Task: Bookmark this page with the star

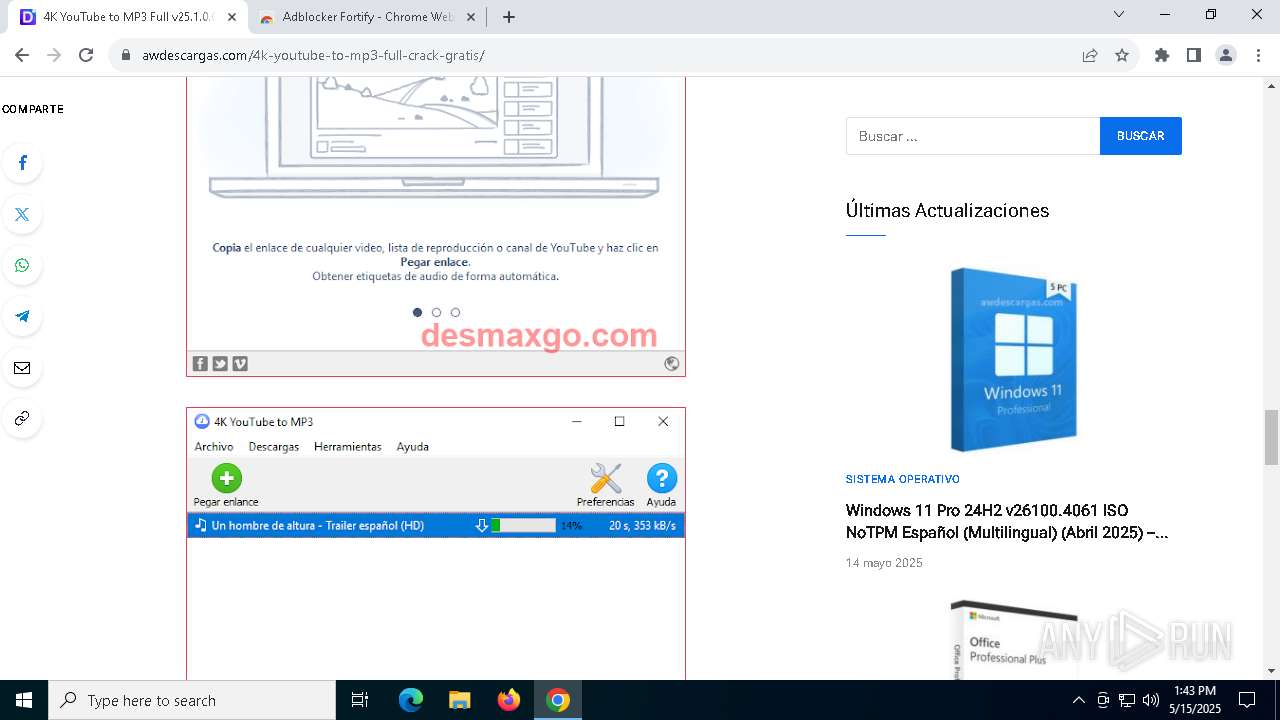Action: tap(1122, 55)
